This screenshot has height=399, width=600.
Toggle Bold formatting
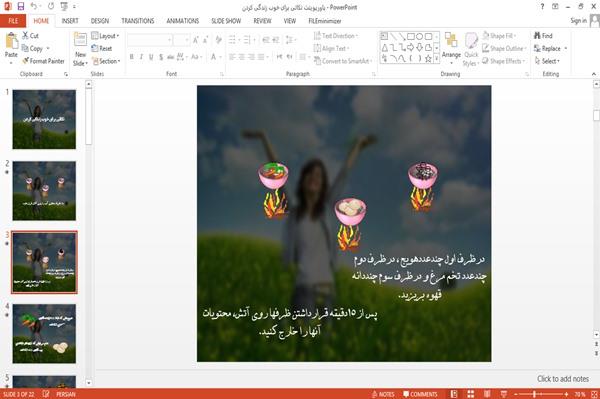coord(132,57)
